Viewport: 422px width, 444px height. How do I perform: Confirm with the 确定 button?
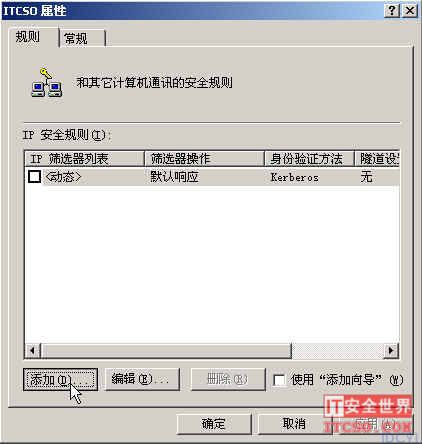pyautogui.click(x=213, y=424)
